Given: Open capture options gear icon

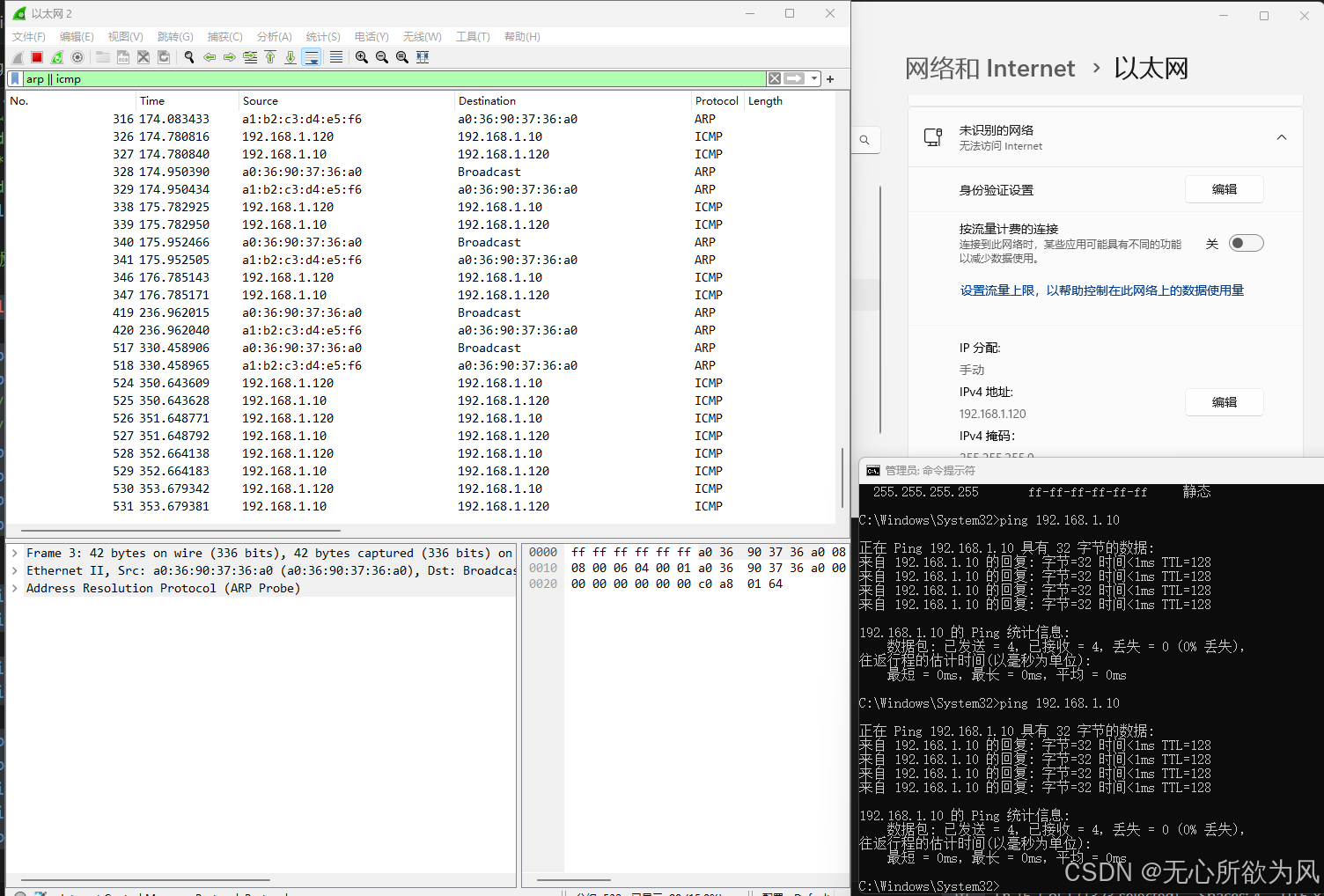Looking at the screenshot, I should (77, 57).
